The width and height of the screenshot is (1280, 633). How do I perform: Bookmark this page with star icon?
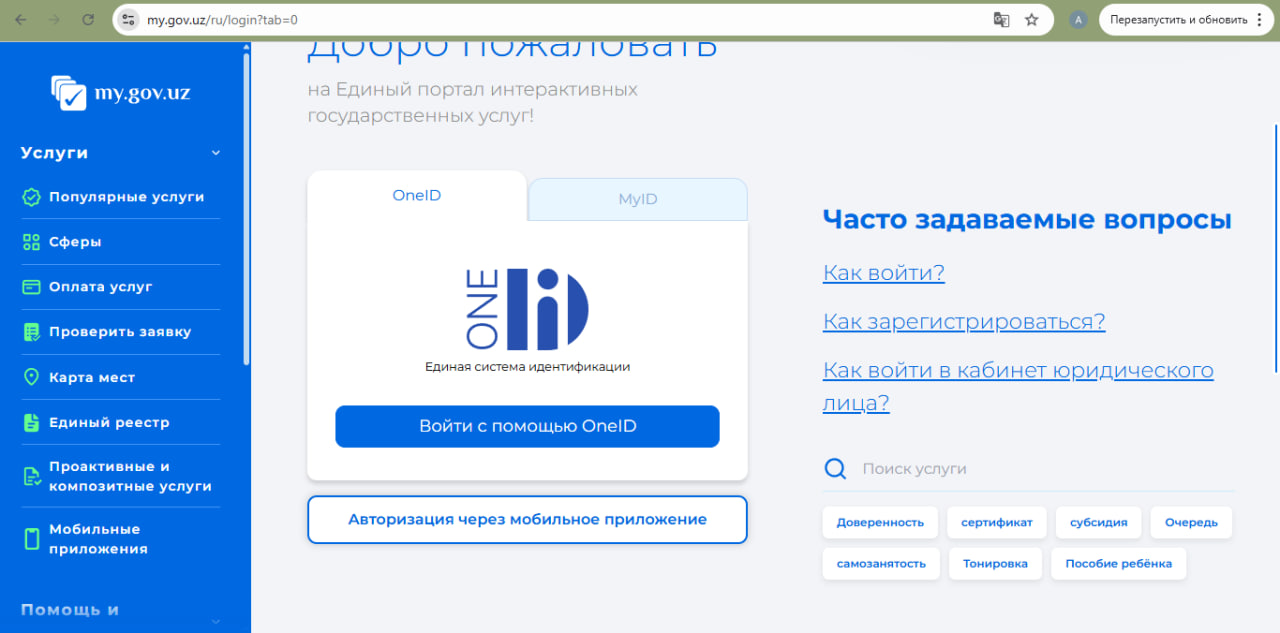coord(1032,20)
